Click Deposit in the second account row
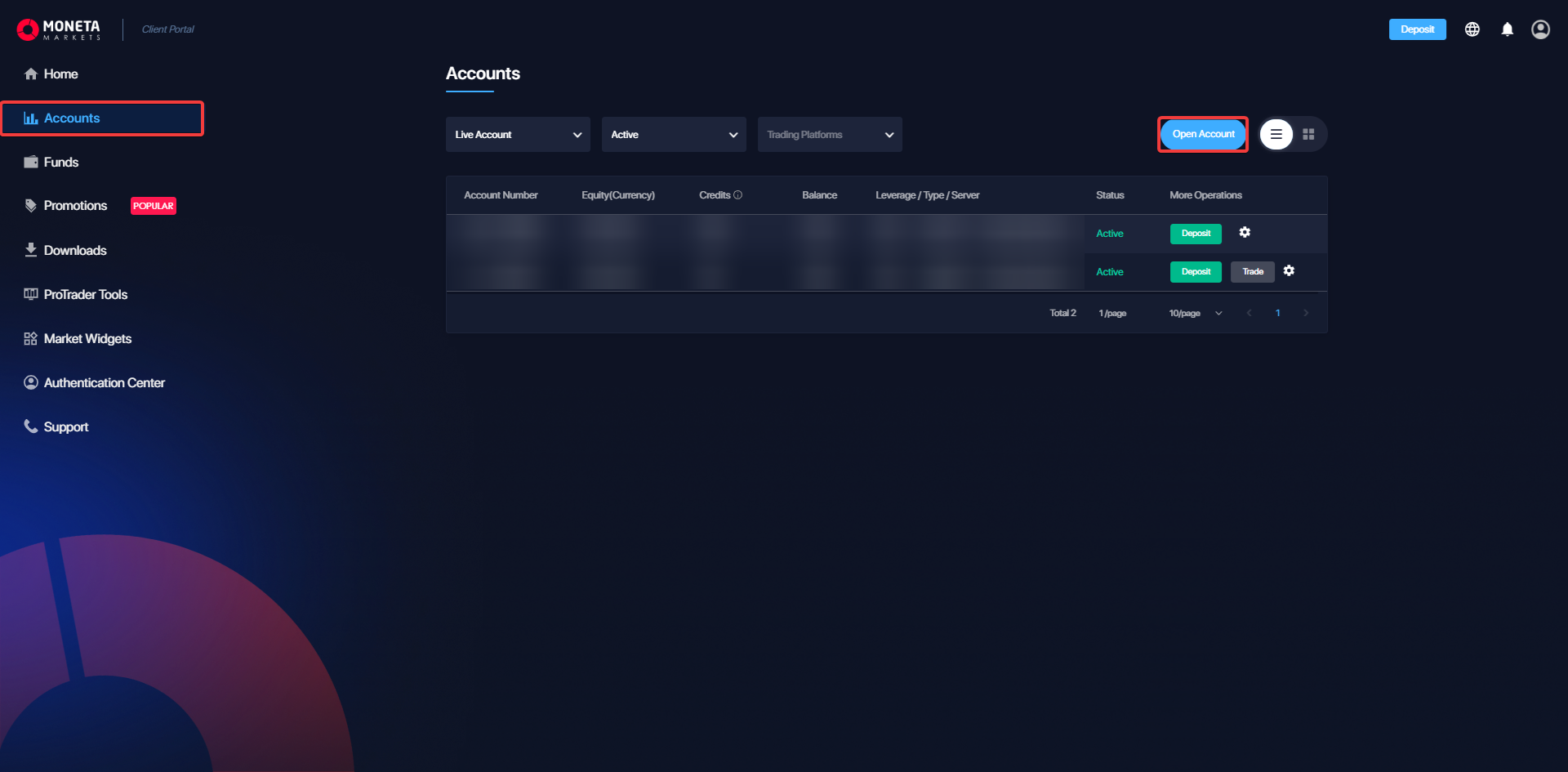The width and height of the screenshot is (1568, 772). click(1196, 272)
